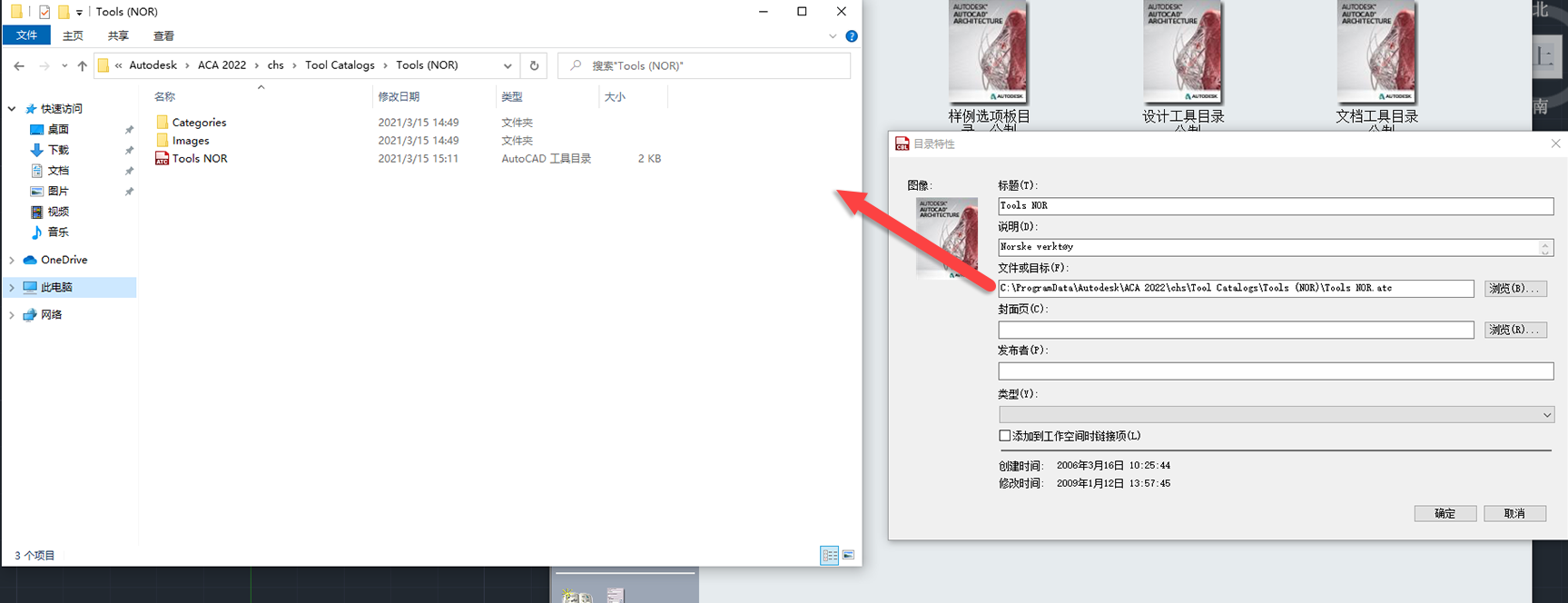Expand the OneDrive tree node
The image size is (1568, 603).
coord(12,260)
